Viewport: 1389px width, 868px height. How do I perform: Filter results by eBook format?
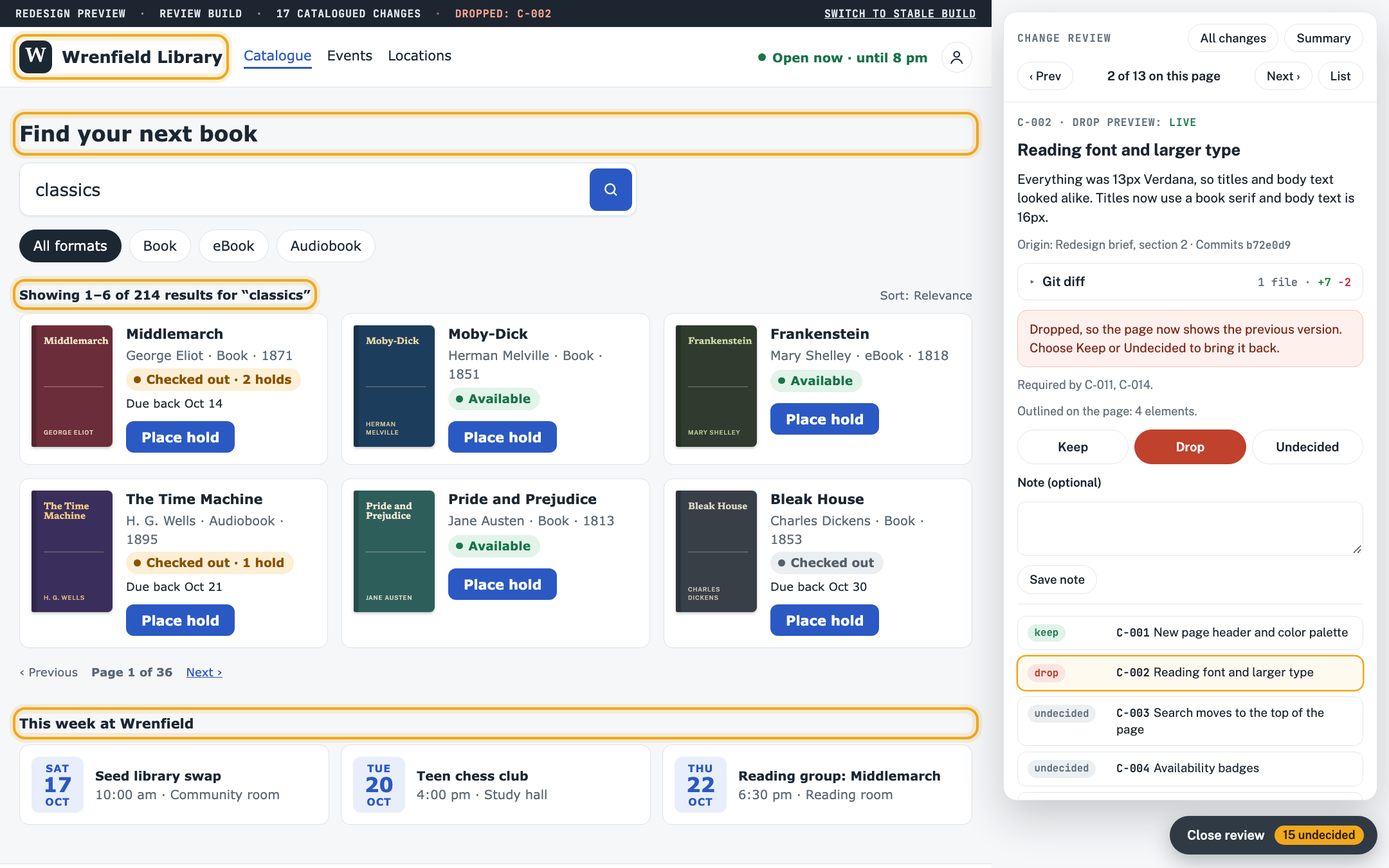pos(233,246)
